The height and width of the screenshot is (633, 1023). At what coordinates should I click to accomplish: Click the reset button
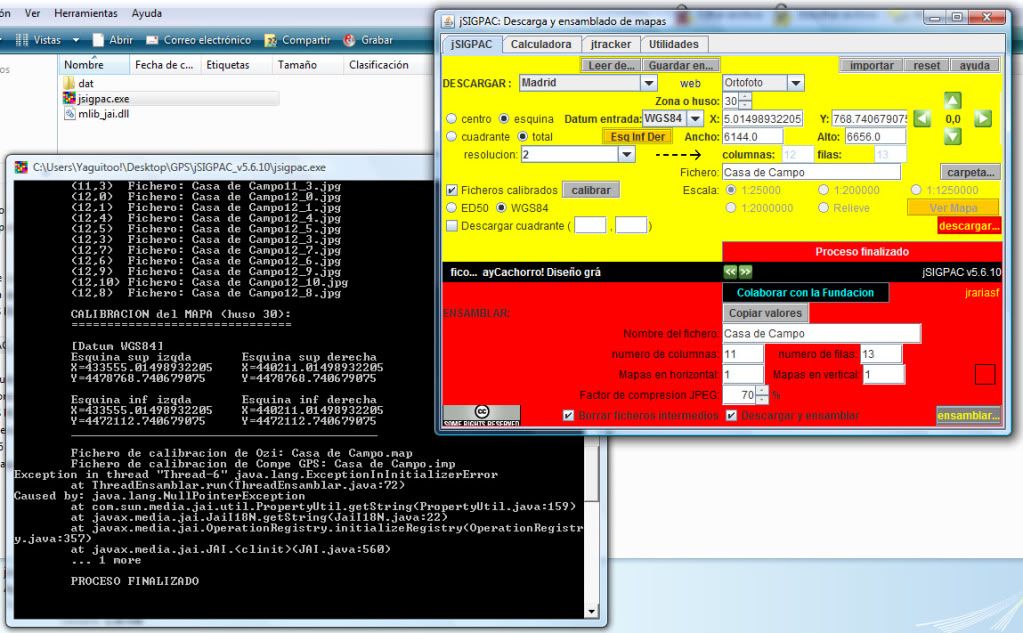(x=926, y=65)
